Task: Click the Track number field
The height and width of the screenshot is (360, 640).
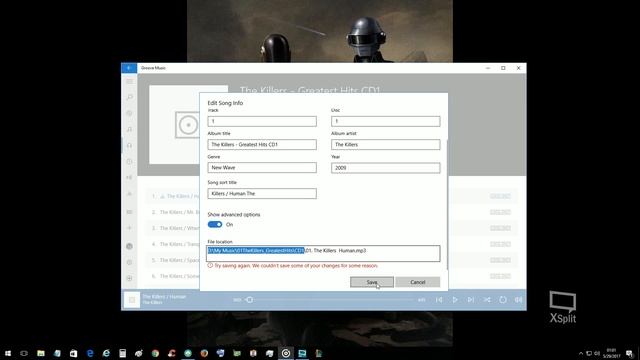Action: 262,121
